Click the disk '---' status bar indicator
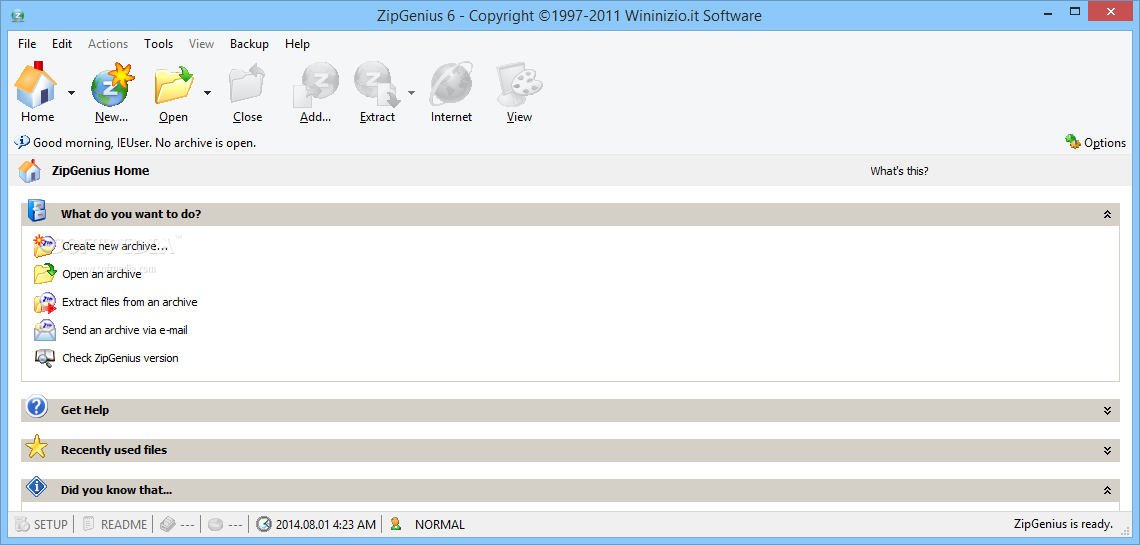Image resolution: width=1140 pixels, height=545 pixels. pyautogui.click(x=225, y=524)
